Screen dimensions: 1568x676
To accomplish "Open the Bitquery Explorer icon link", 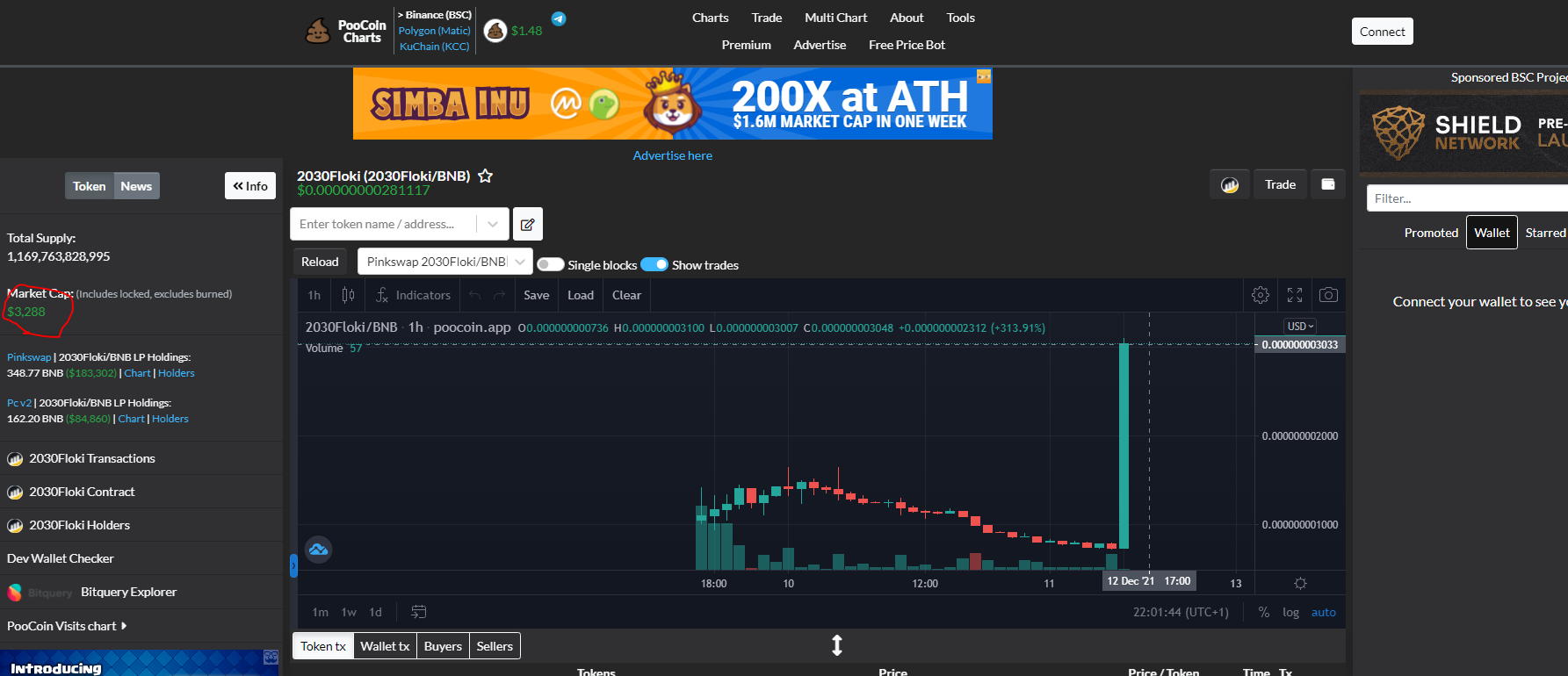I will (x=14, y=593).
